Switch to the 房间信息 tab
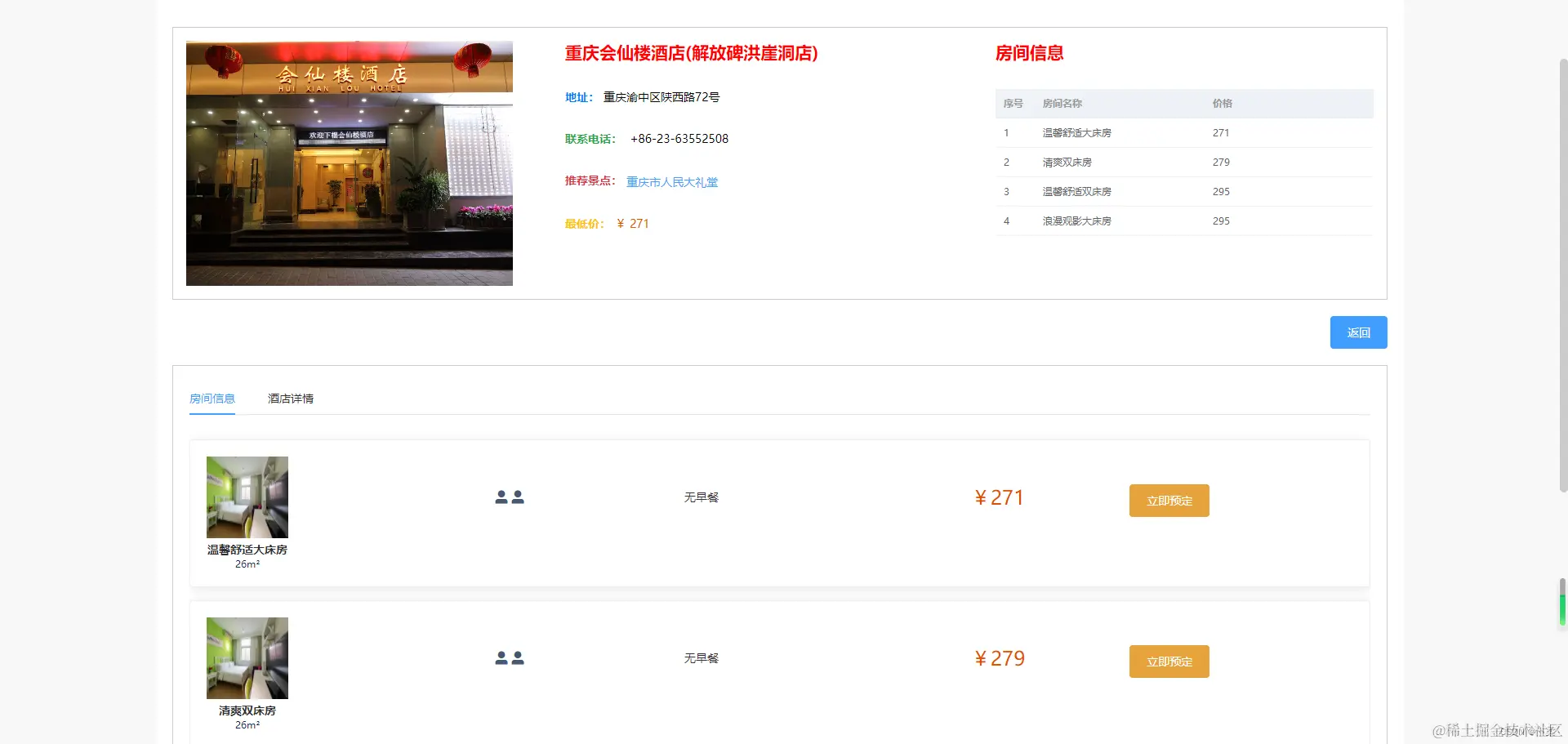 click(x=212, y=399)
